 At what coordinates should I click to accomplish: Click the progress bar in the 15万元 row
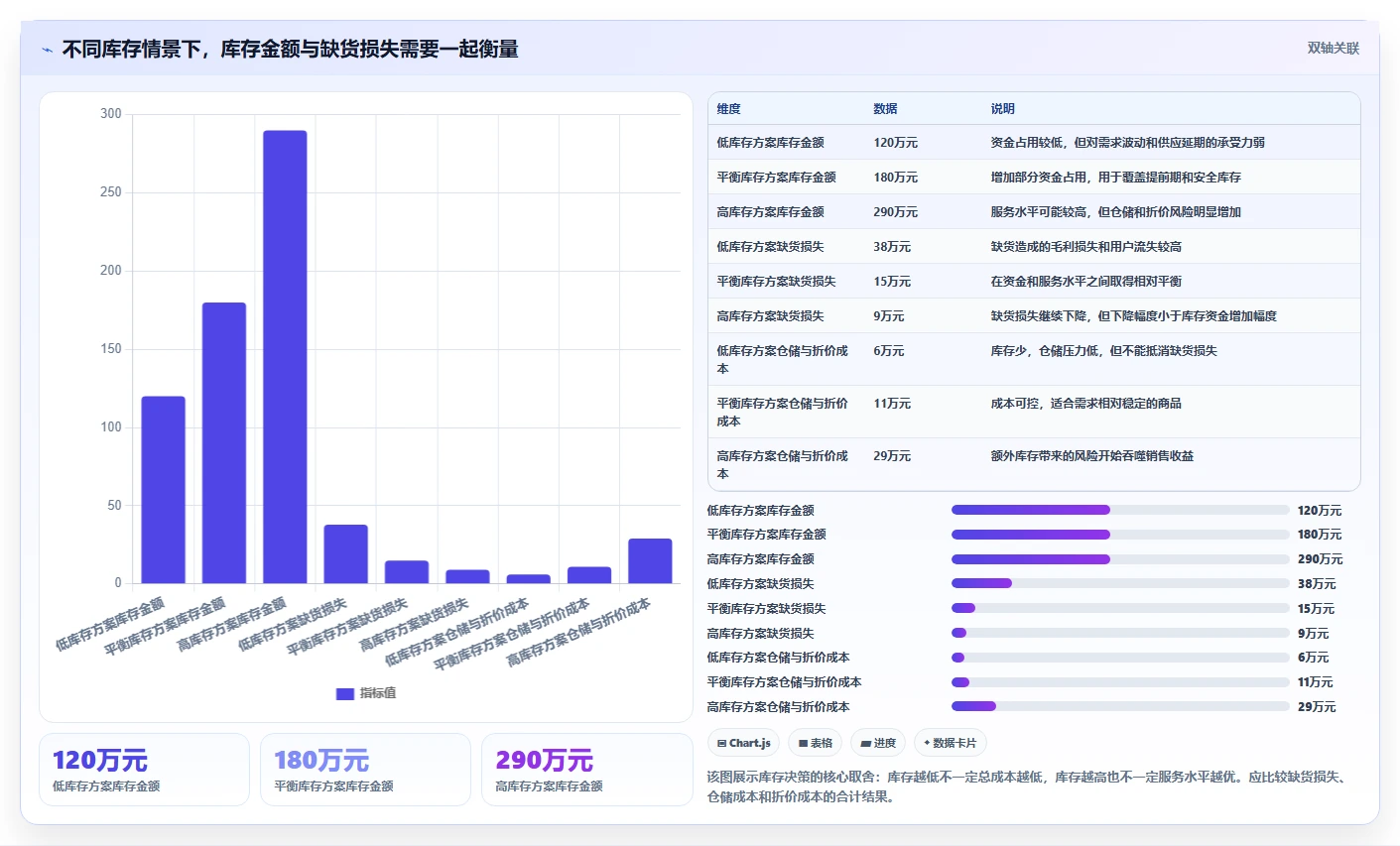1120,609
